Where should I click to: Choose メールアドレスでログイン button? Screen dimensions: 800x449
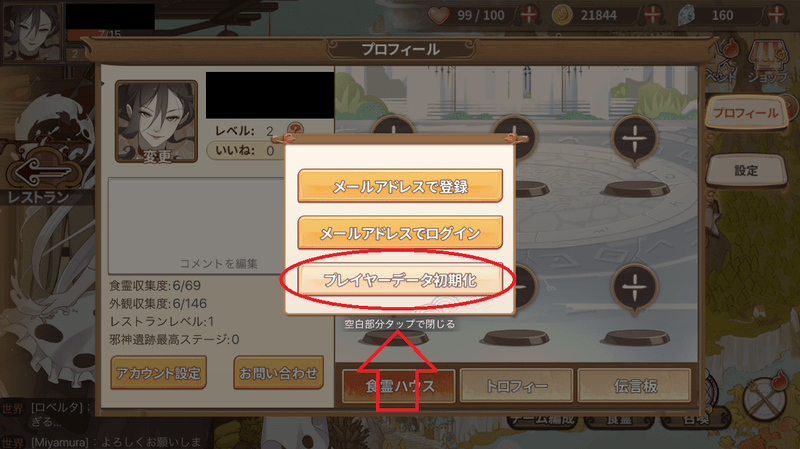pyautogui.click(x=401, y=233)
